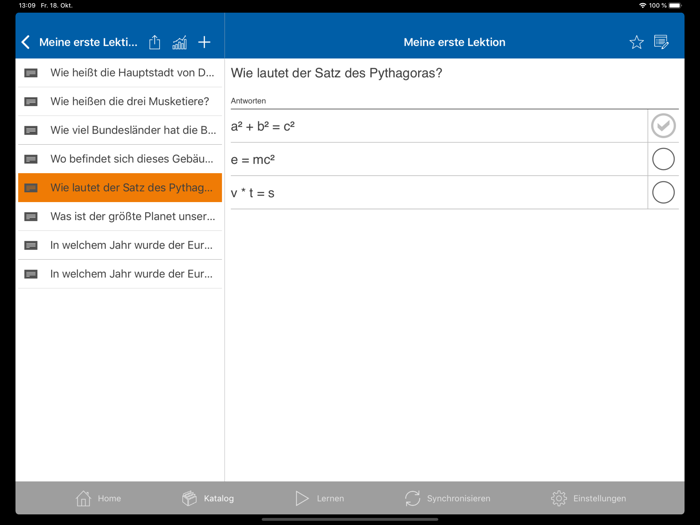Tap the battery indicator in status bar
This screenshot has height=525, width=700.
[675, 5]
